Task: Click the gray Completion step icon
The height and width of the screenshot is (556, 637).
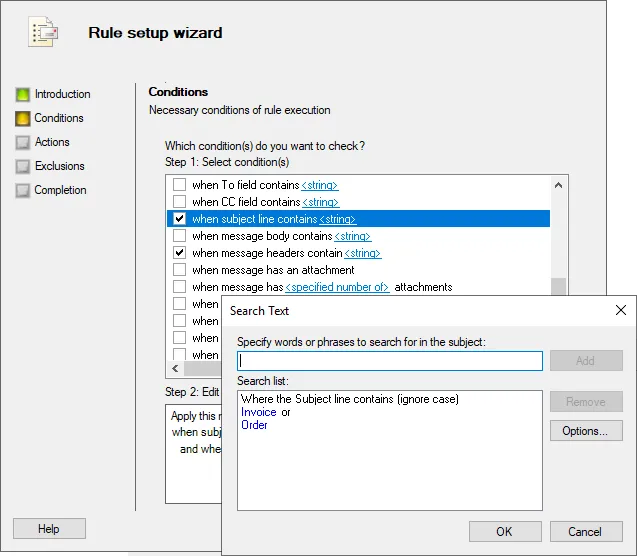Action: click(23, 191)
